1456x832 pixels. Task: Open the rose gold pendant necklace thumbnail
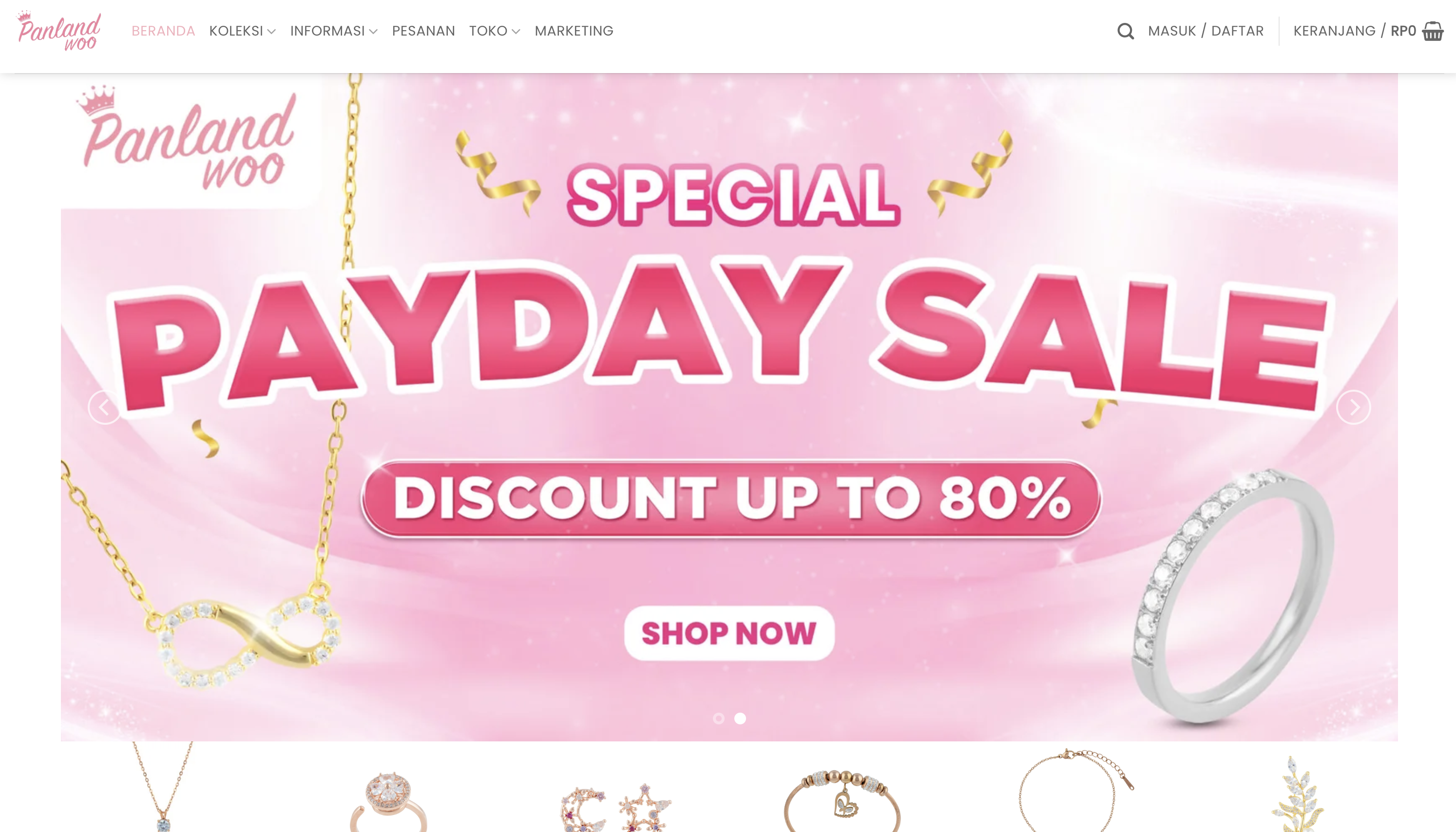(163, 787)
